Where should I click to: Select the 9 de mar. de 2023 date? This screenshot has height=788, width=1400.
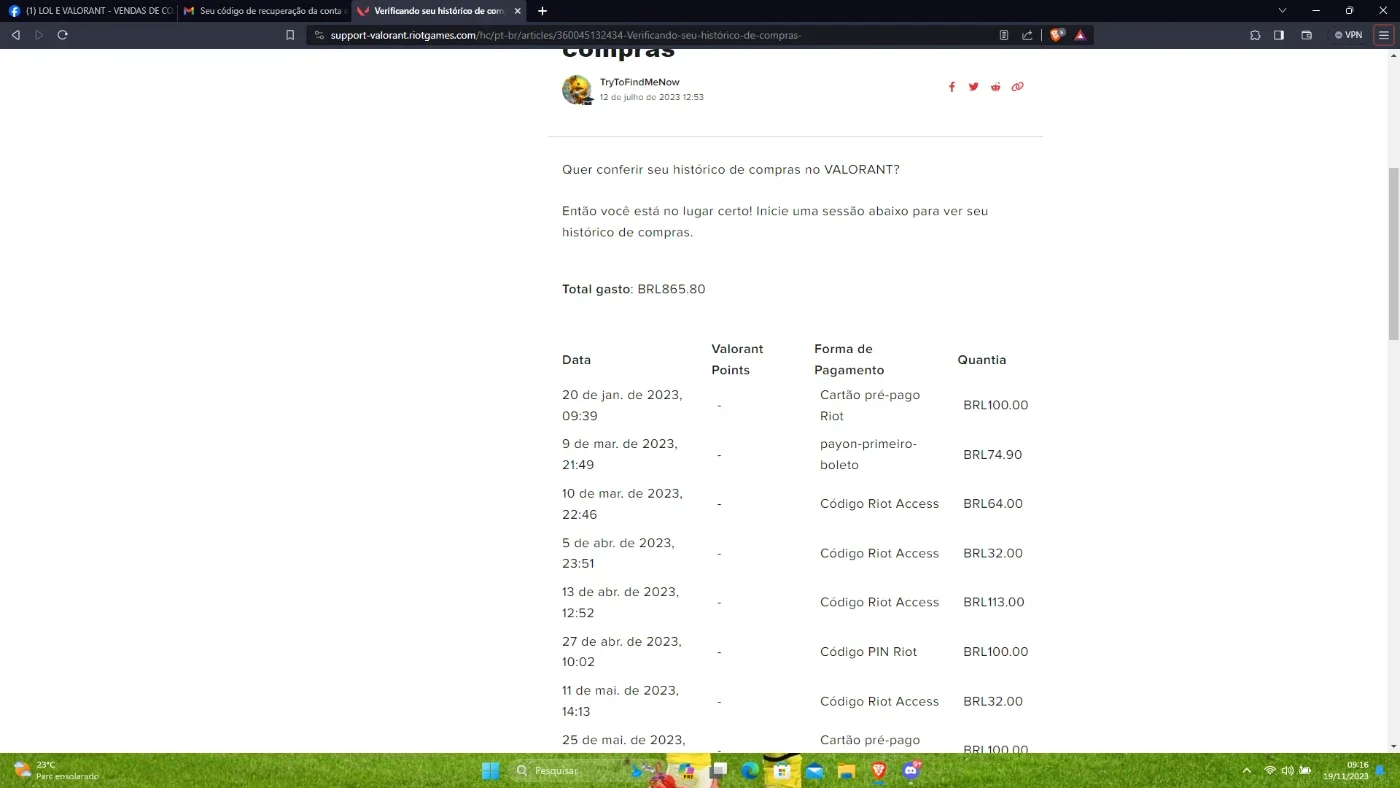pyautogui.click(x=620, y=454)
